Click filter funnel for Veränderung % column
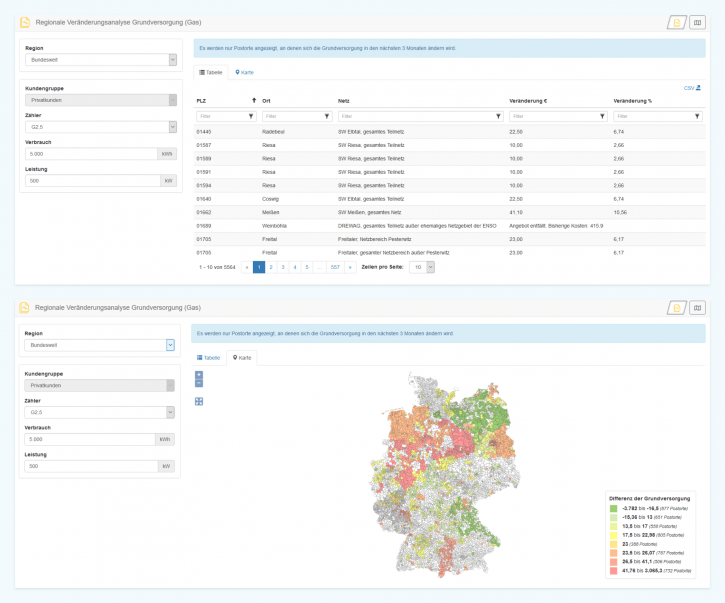Viewport: 725px width, 603px height. click(698, 116)
